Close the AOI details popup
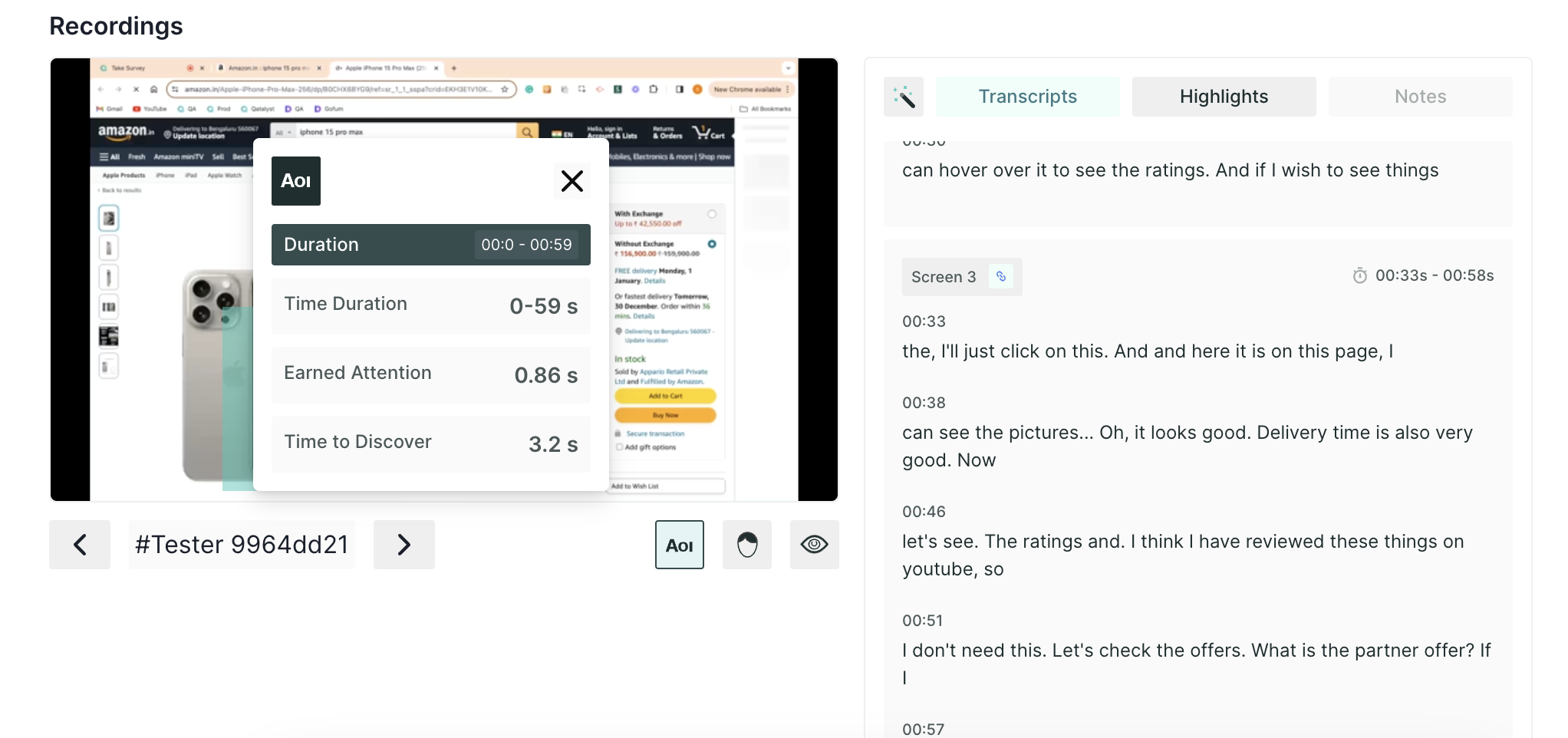Viewport: 1568px width, 738px height. 572,181
